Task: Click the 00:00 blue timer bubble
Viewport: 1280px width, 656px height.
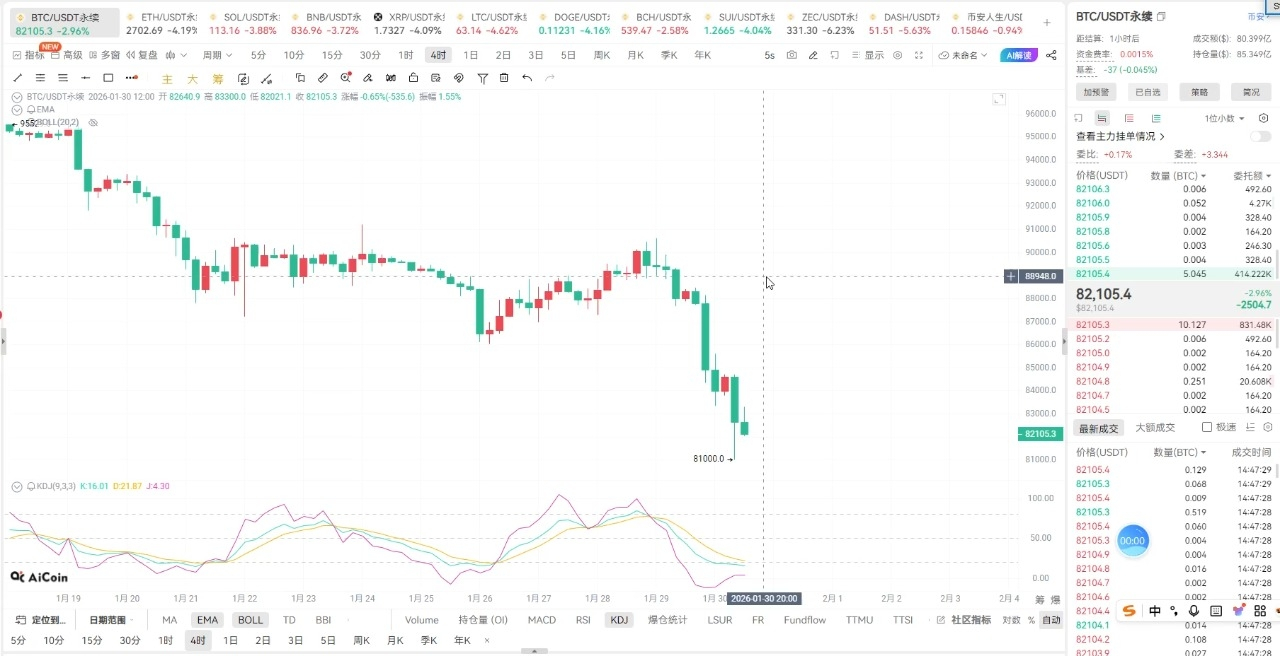Action: point(1132,540)
